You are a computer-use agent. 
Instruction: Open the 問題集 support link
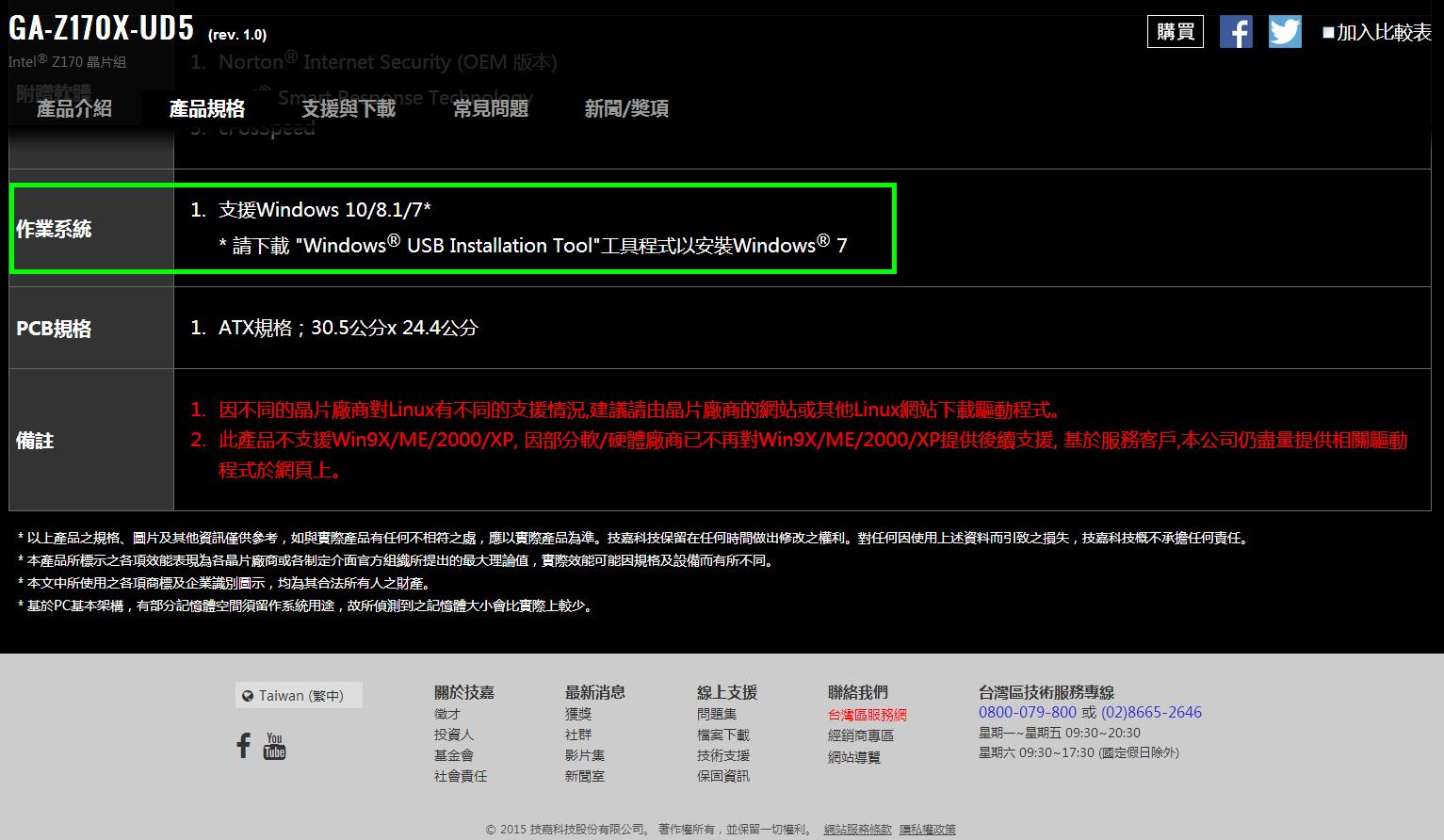click(x=717, y=714)
